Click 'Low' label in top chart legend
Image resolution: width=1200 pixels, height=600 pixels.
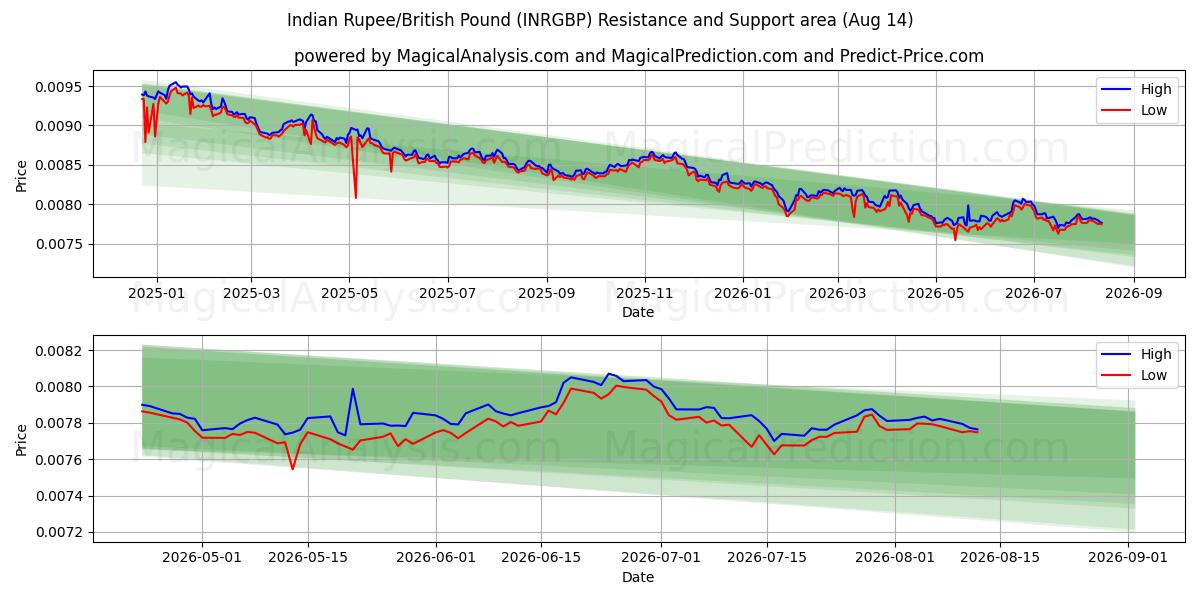(x=1154, y=110)
